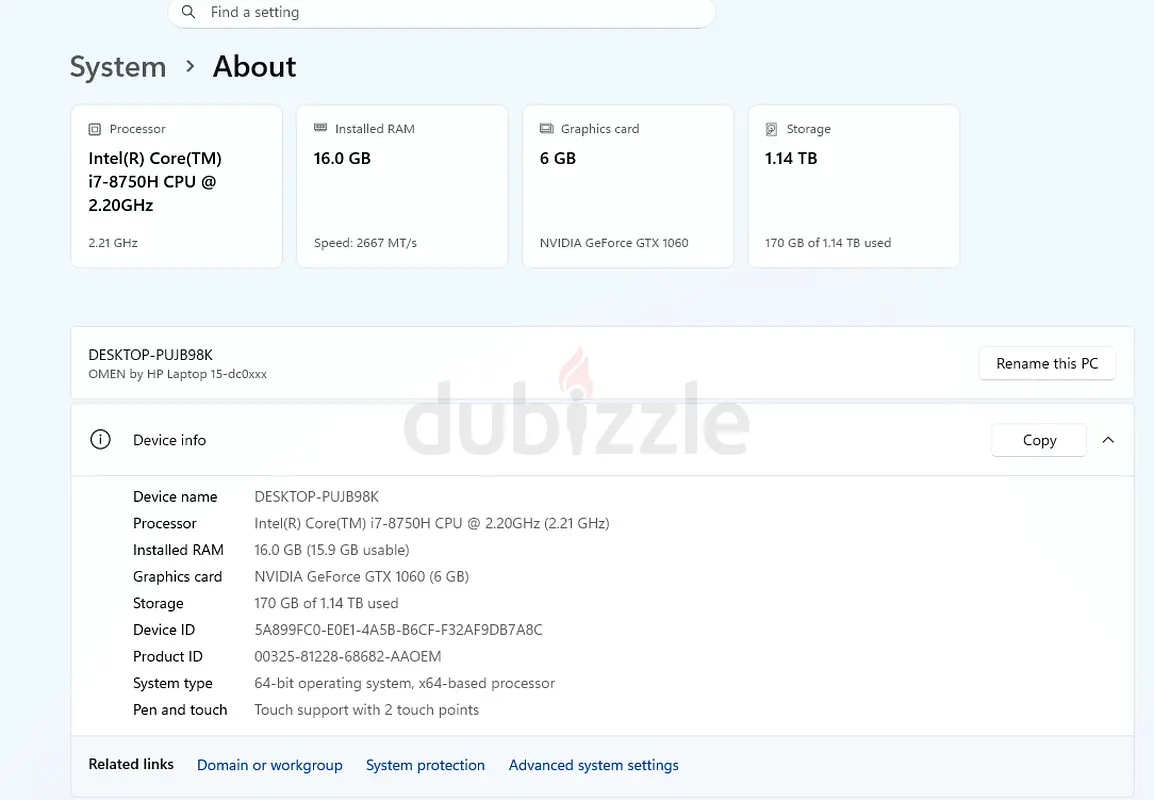
Task: Click the Device info circle icon
Action: click(x=100, y=439)
